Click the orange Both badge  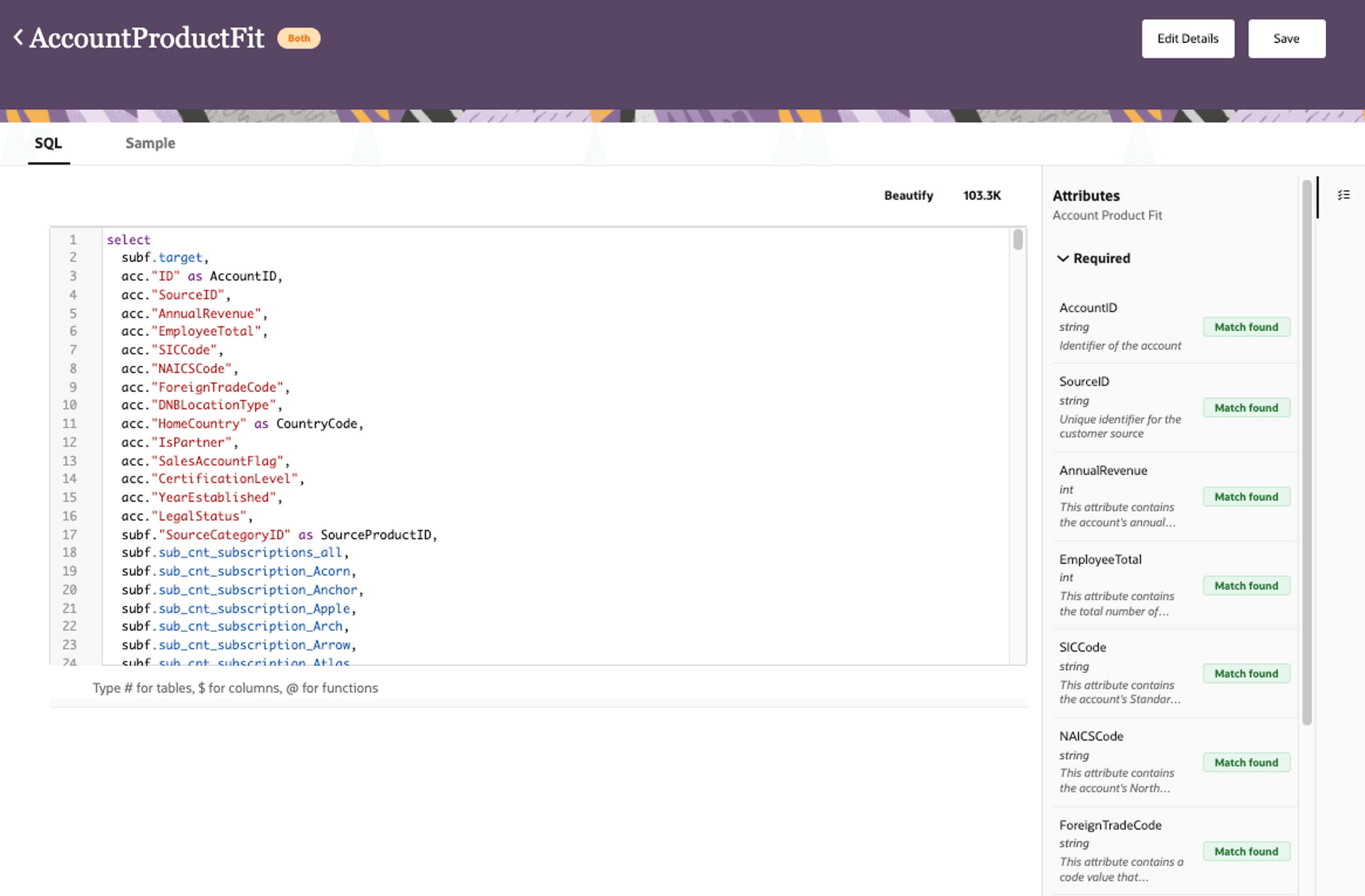point(298,38)
